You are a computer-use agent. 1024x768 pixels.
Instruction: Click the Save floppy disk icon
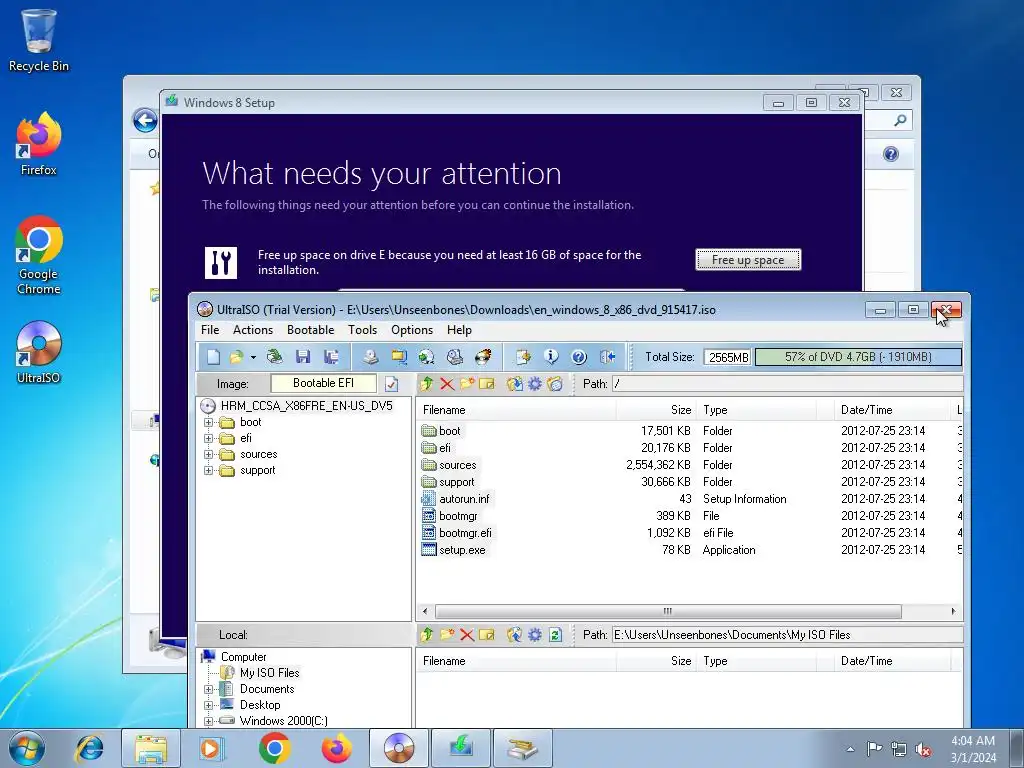click(303, 357)
